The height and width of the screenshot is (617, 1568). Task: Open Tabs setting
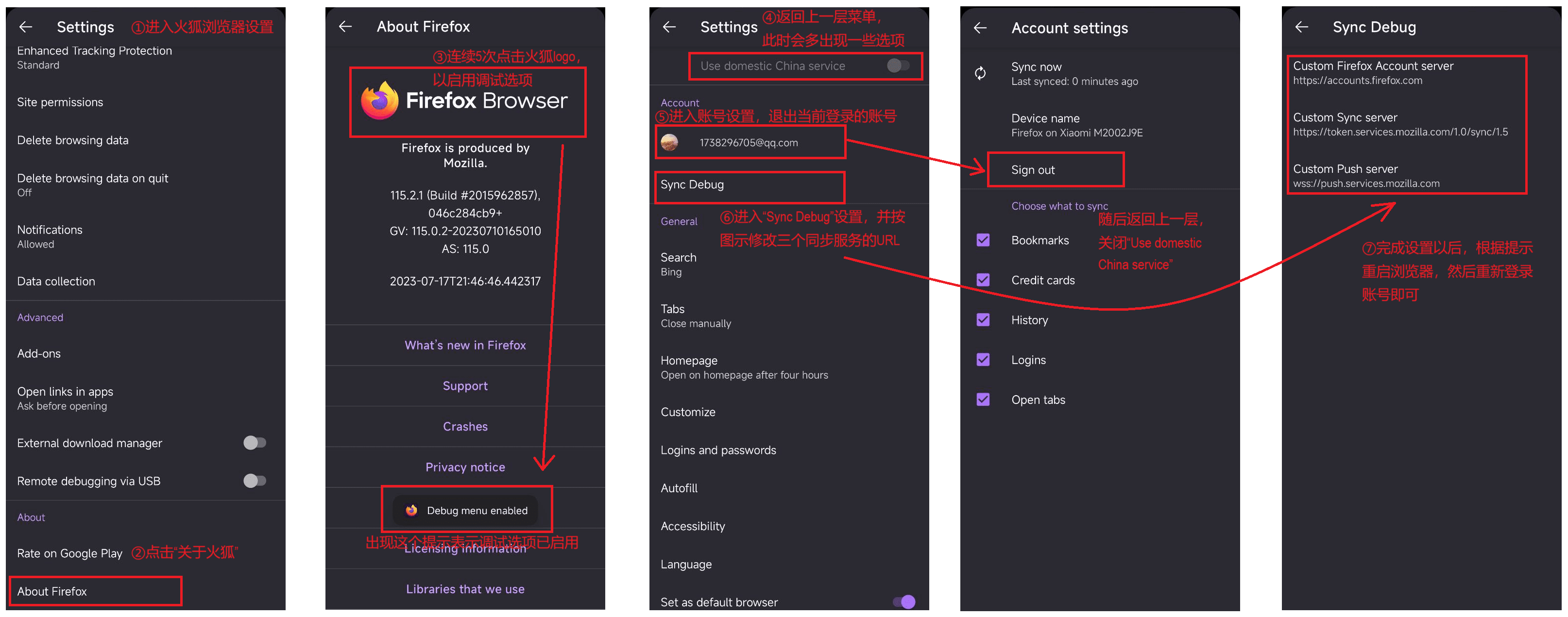(x=789, y=316)
